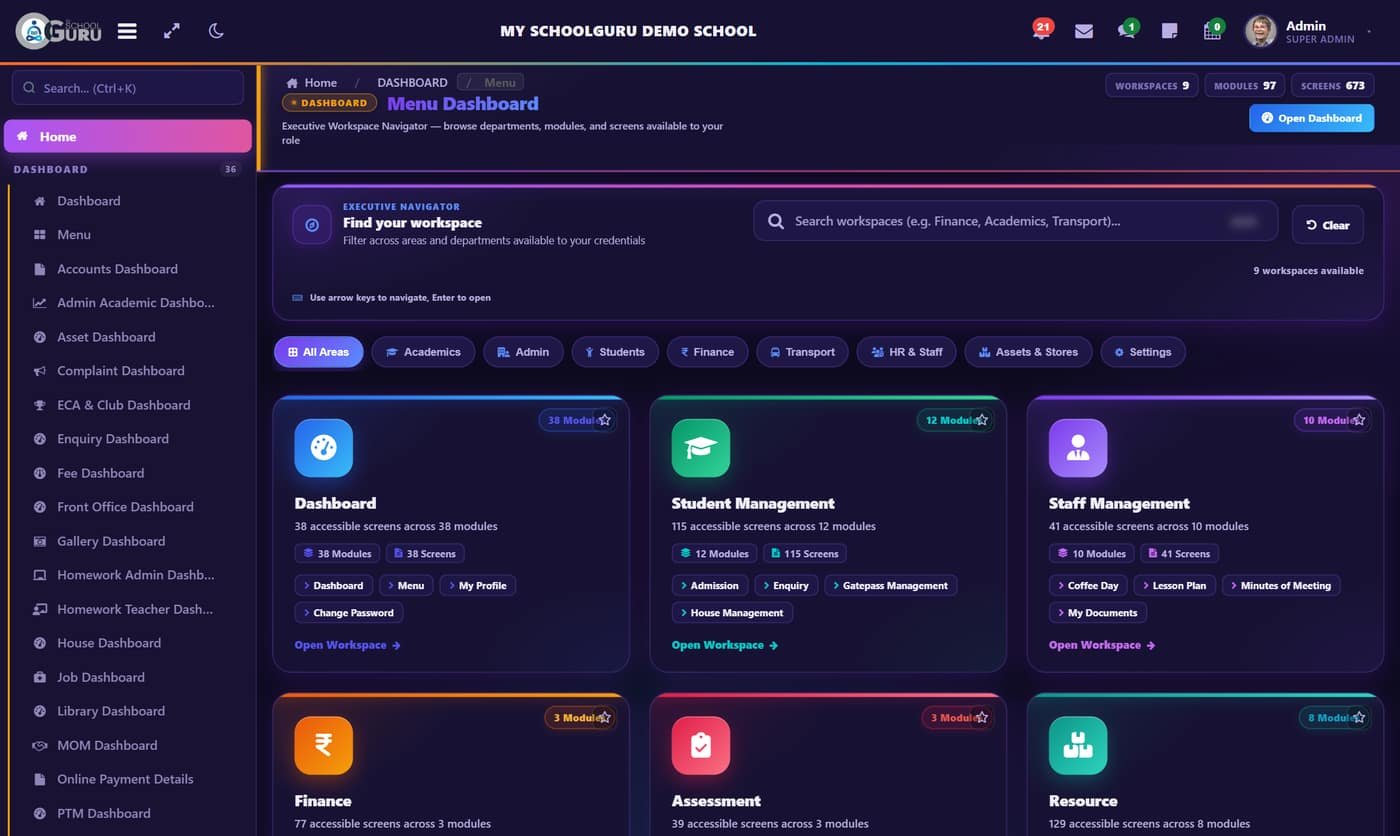
Task: Favorite the Resource card star
Action: click(1359, 717)
